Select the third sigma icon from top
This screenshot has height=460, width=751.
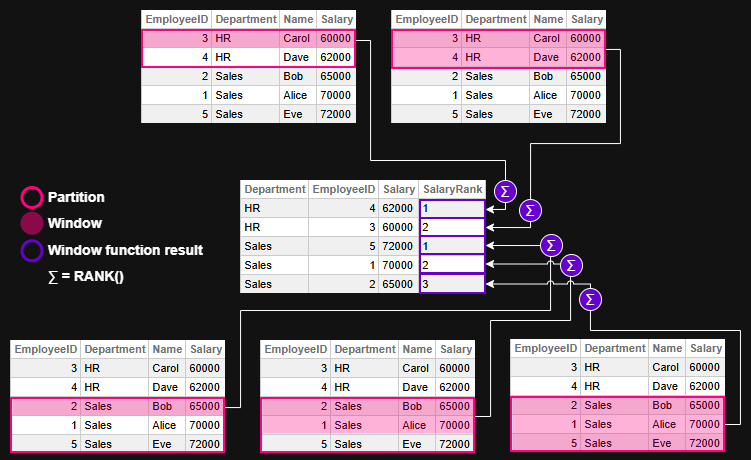pos(551,246)
